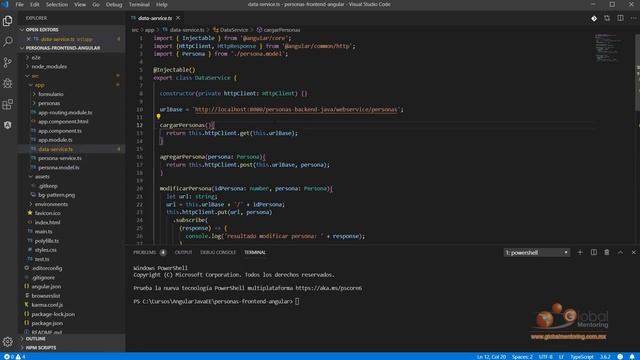Switch to the Debug Console tab
The height and width of the screenshot is (360, 640).
[218, 253]
